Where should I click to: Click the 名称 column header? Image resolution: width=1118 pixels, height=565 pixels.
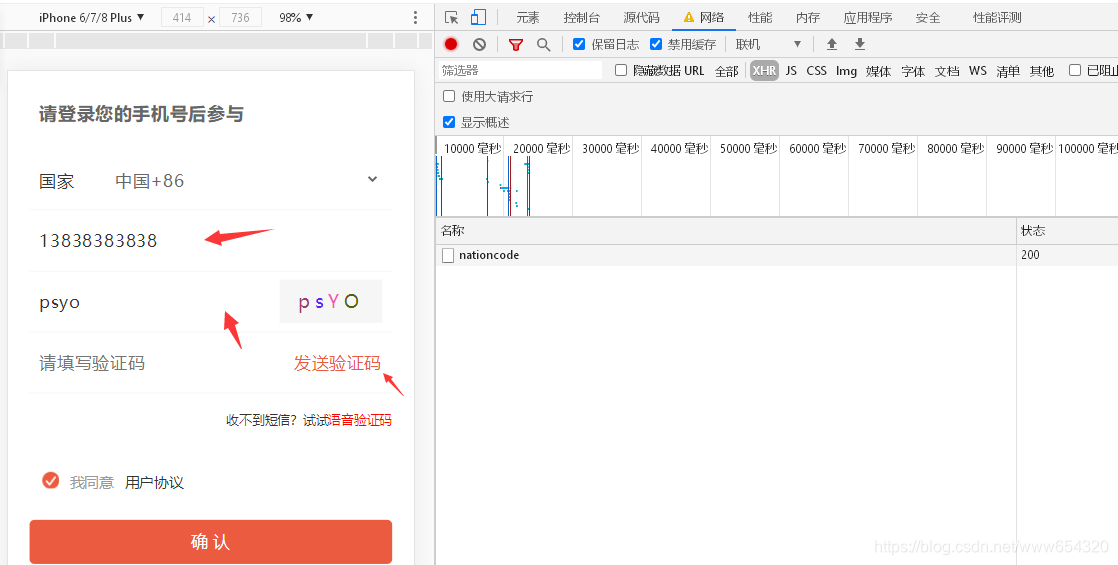point(726,231)
